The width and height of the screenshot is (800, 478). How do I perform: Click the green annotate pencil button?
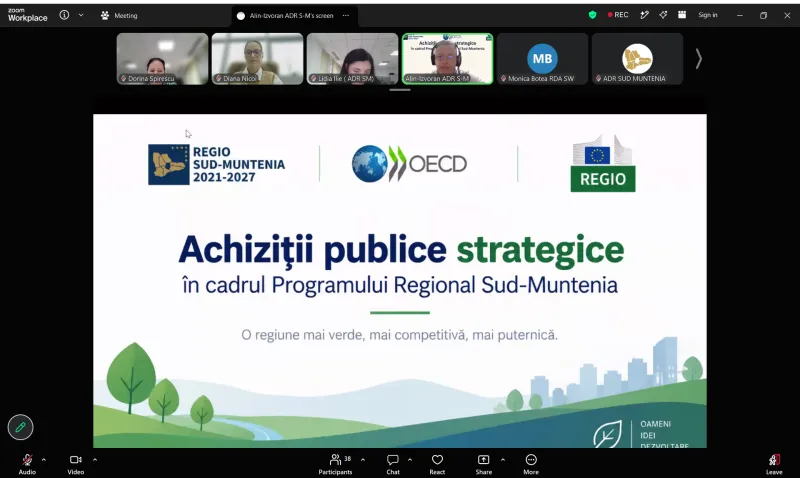pyautogui.click(x=20, y=427)
